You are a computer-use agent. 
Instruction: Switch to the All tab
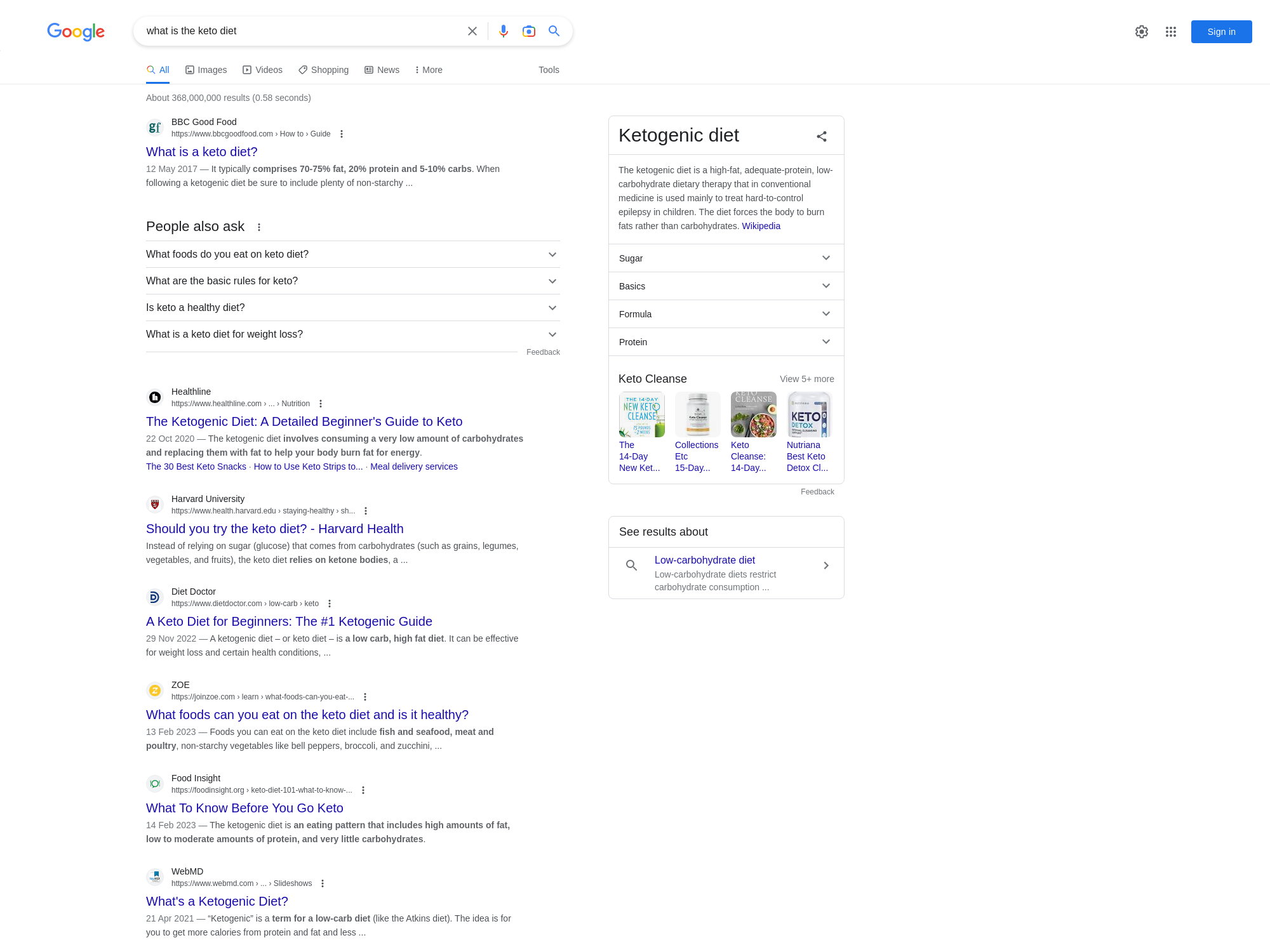pos(158,70)
